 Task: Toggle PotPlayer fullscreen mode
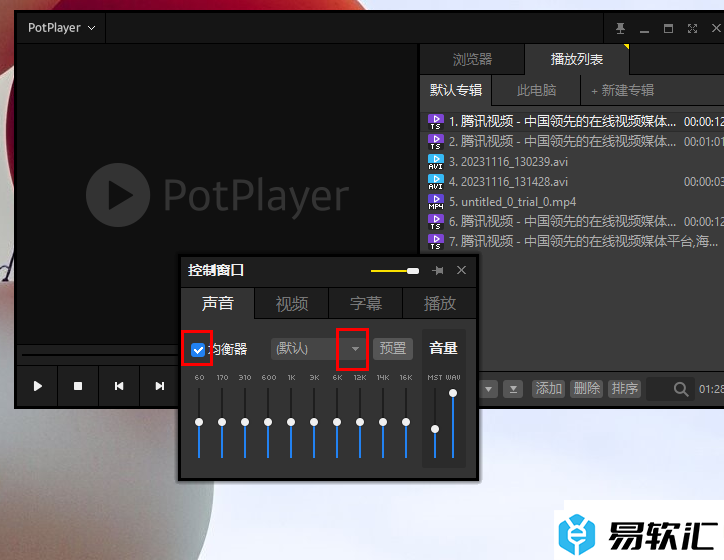692,29
